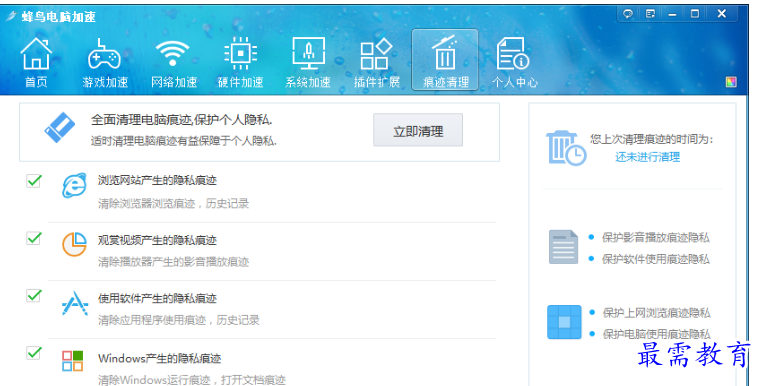Image resolution: width=759 pixels, height=386 pixels.
Task: Click 清除浏览器浏览痕迹，历史记录 description
Action: click(173, 203)
